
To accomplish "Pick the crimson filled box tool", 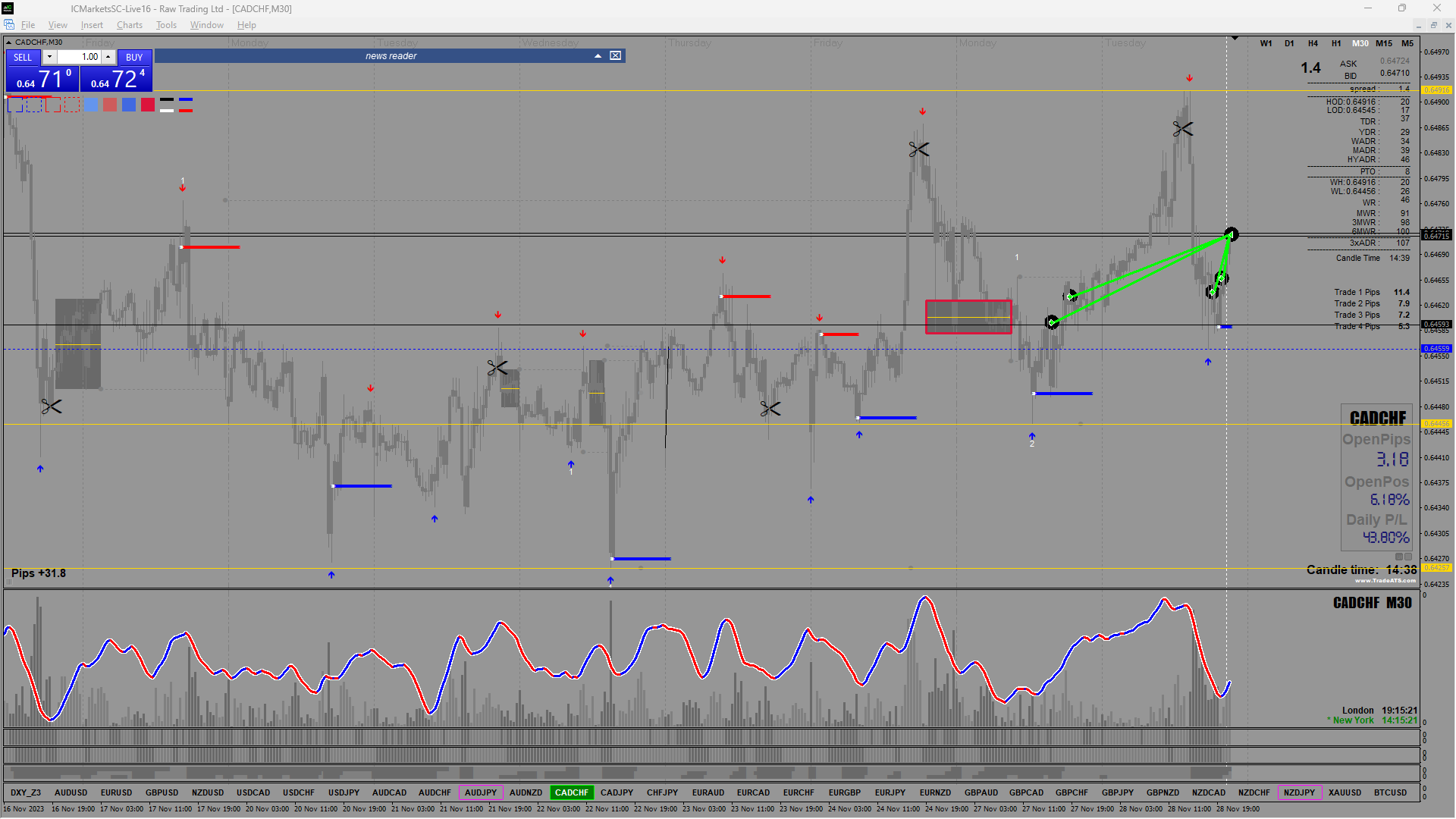I will coord(148,105).
